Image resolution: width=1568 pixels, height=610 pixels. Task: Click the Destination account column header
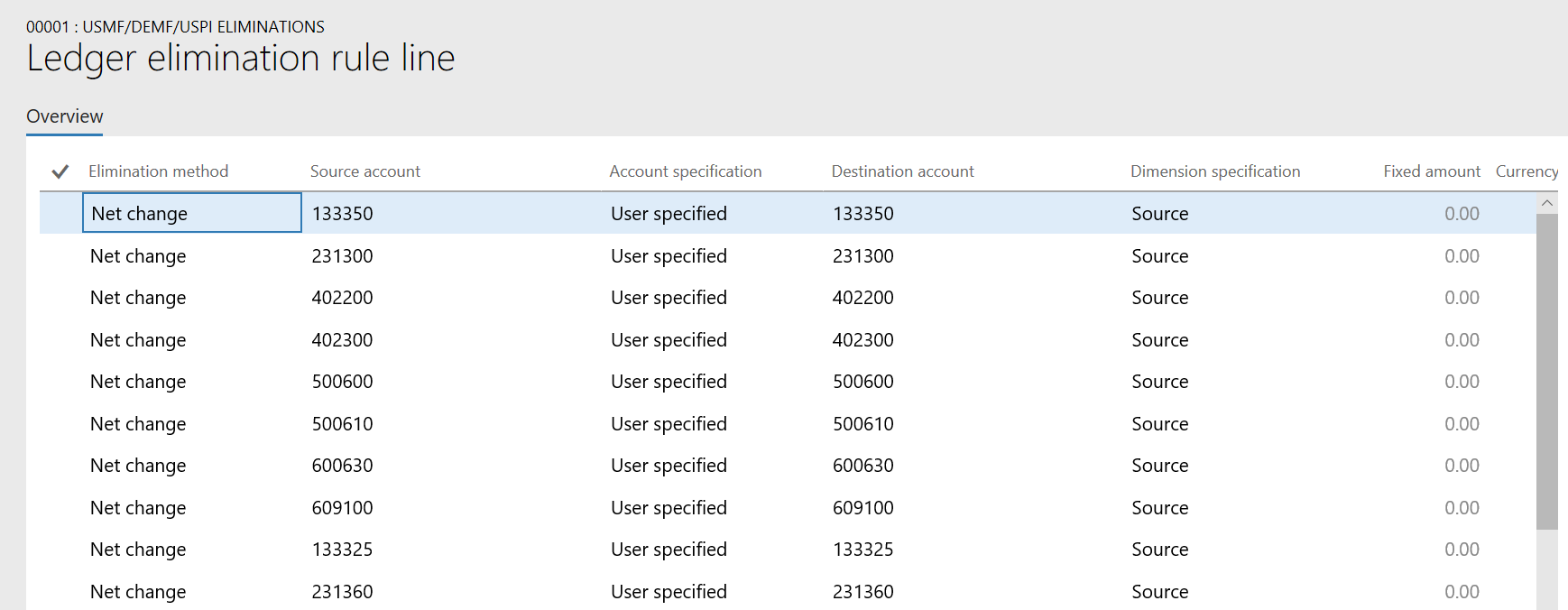(902, 171)
